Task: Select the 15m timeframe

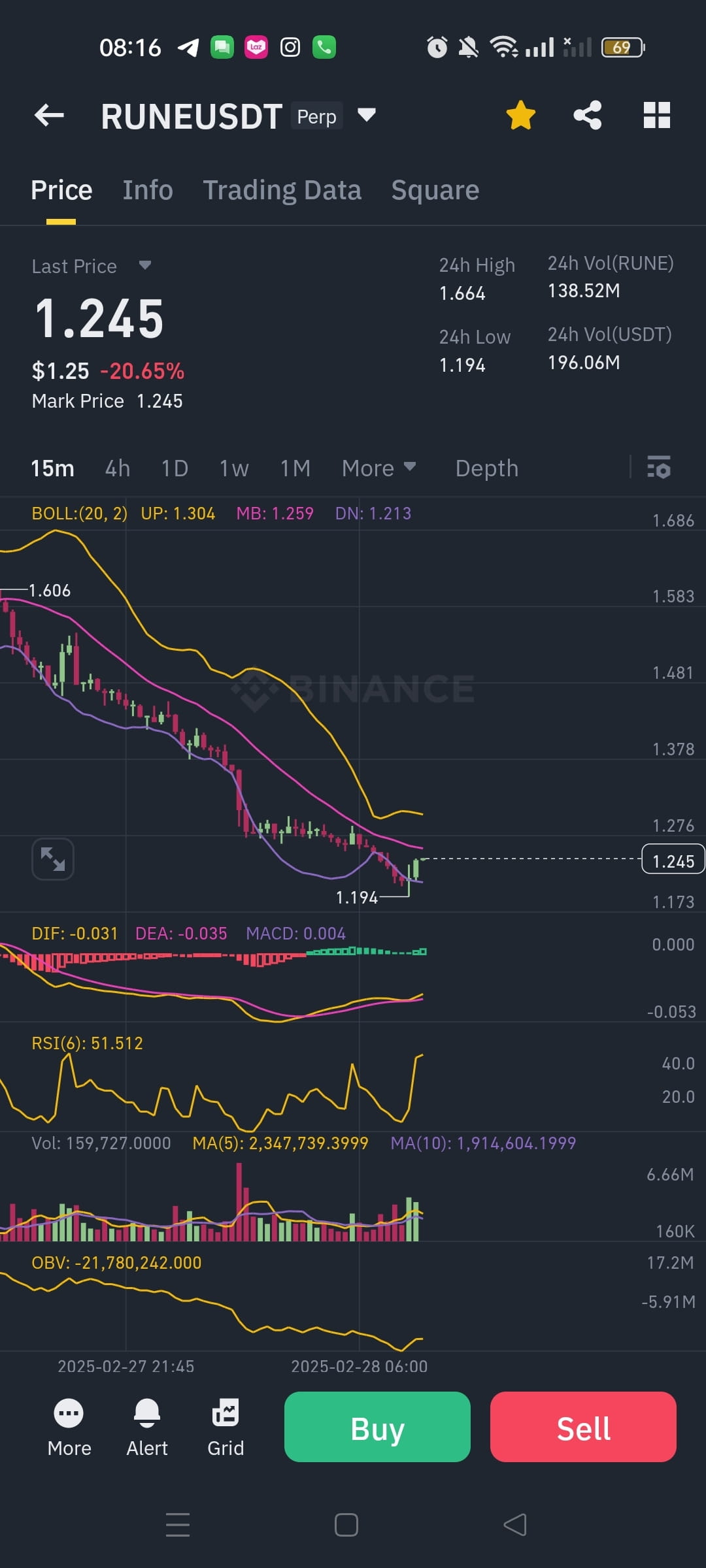Action: pyautogui.click(x=52, y=468)
